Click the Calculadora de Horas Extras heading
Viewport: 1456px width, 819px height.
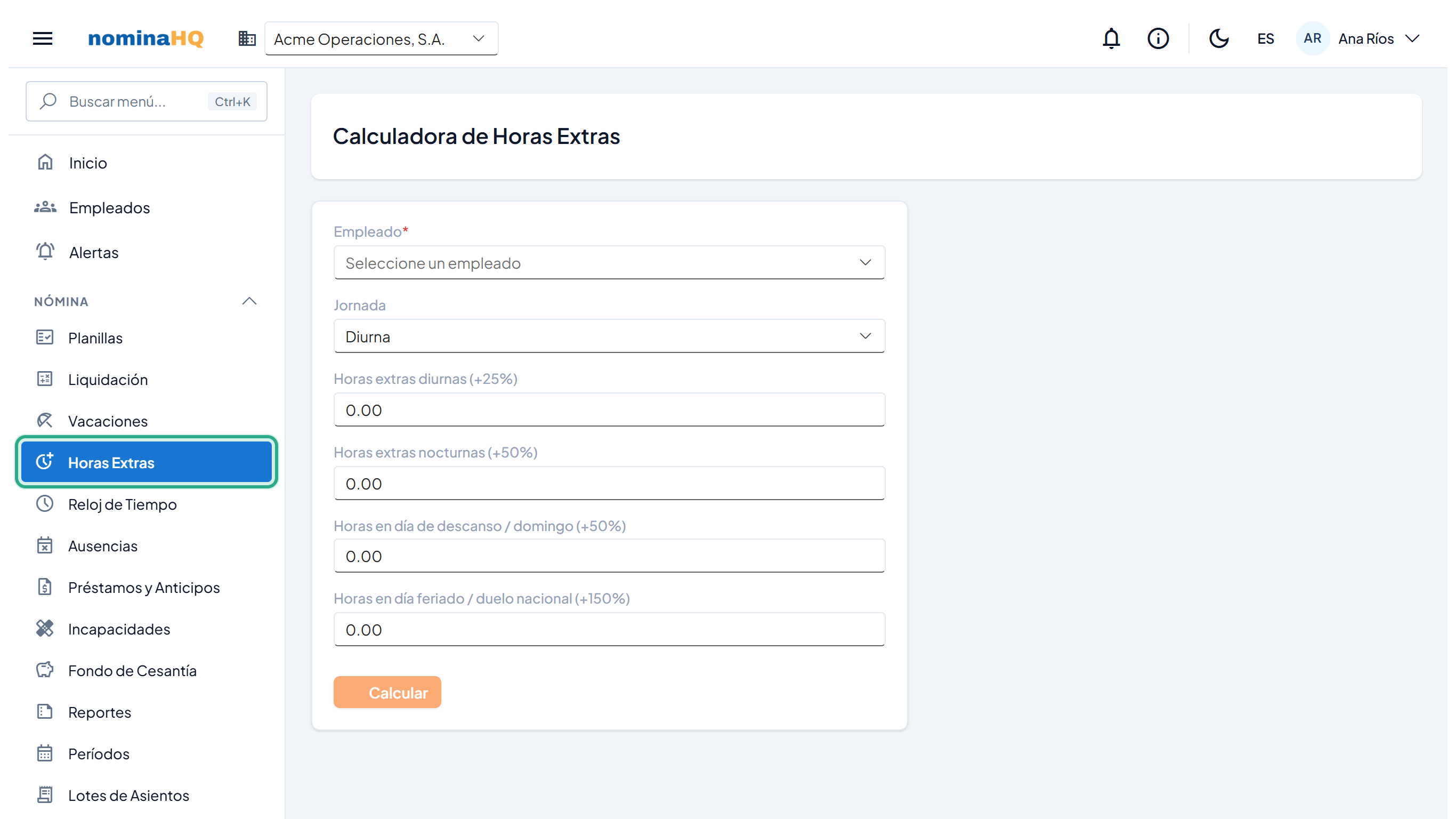coord(476,136)
